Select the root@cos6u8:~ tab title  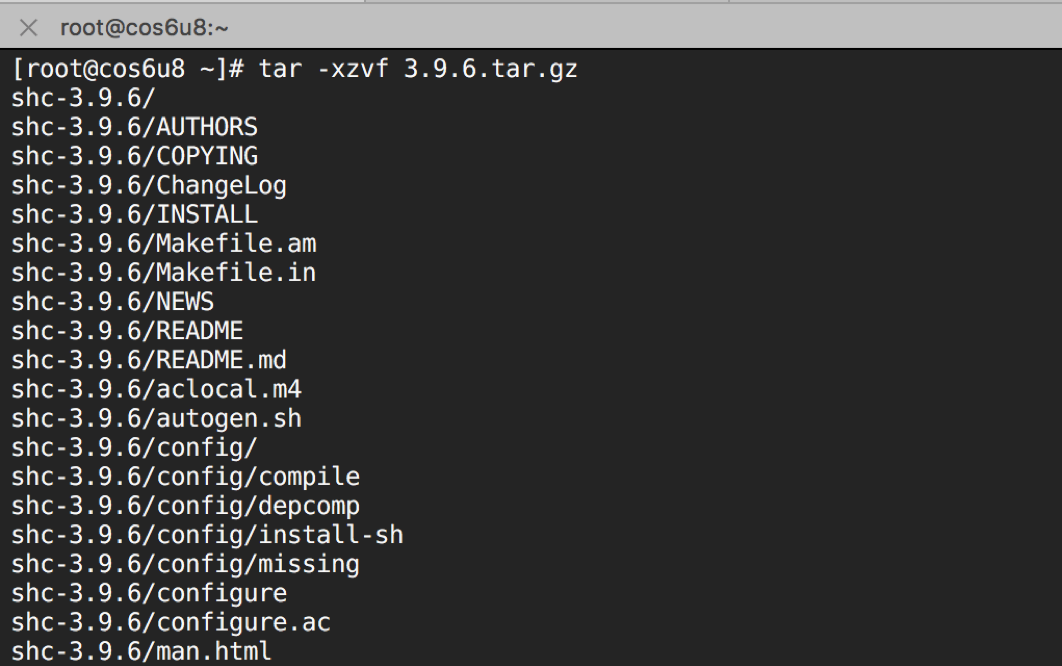[x=144, y=28]
